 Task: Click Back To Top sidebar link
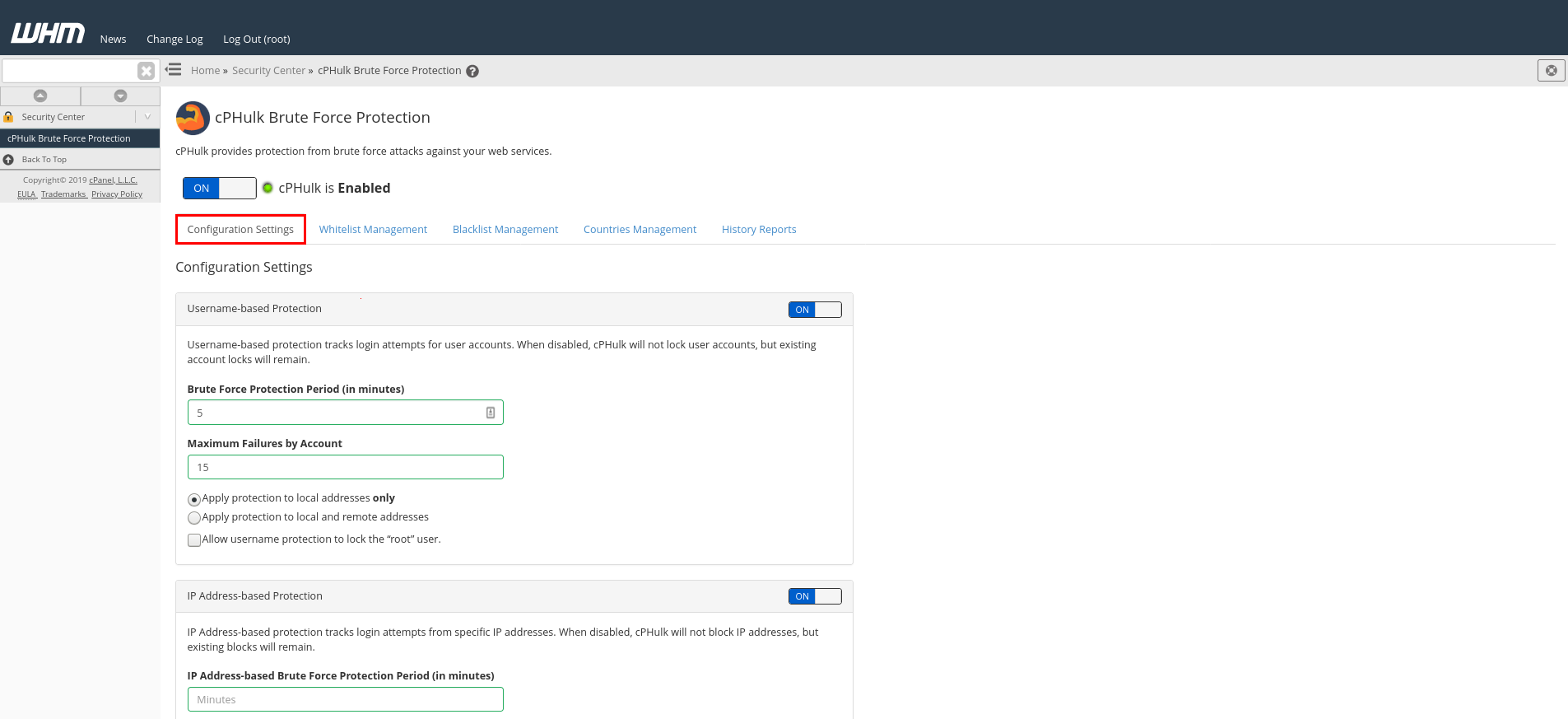click(x=44, y=160)
